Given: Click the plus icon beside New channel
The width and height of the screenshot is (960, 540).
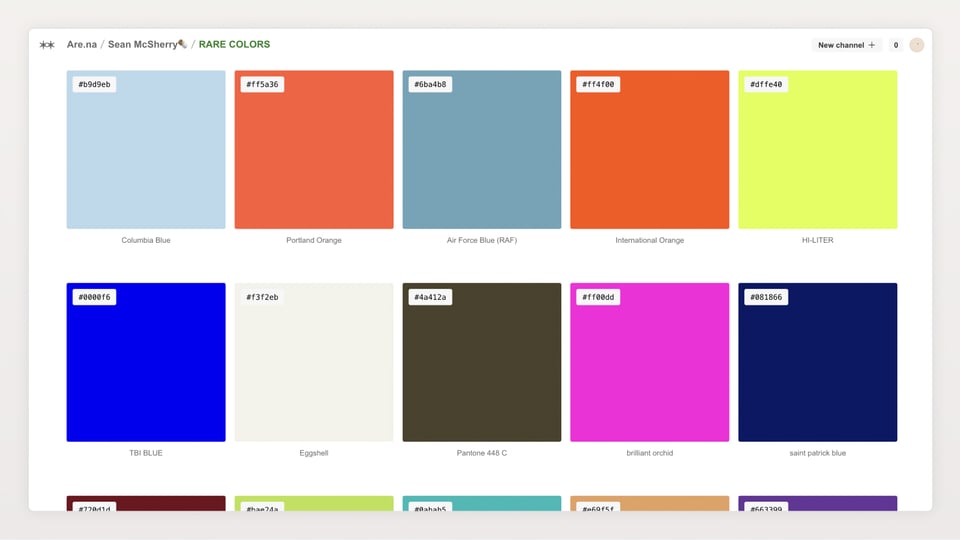Looking at the screenshot, I should click(x=871, y=45).
